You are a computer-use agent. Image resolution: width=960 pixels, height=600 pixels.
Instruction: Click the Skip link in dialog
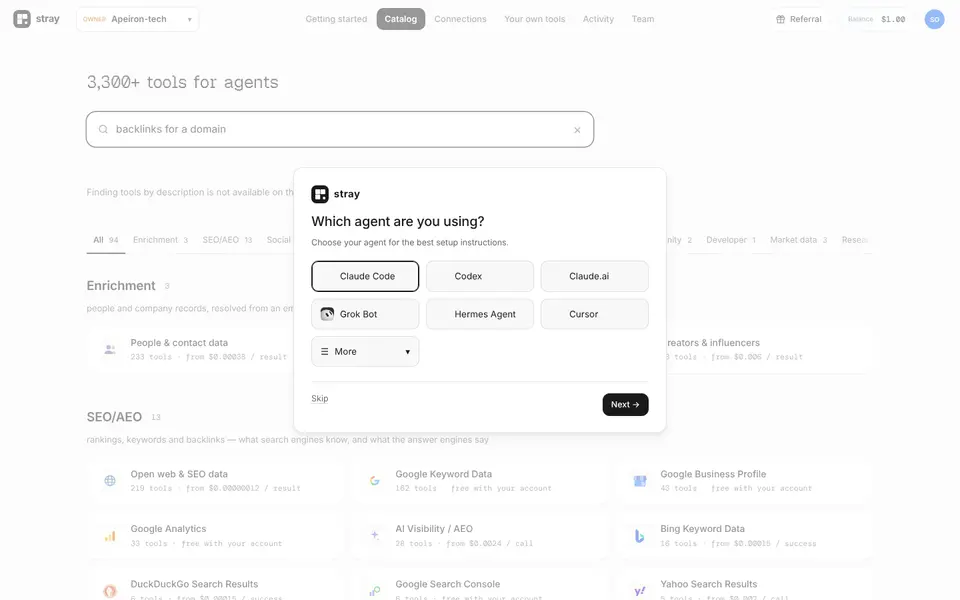click(x=320, y=399)
